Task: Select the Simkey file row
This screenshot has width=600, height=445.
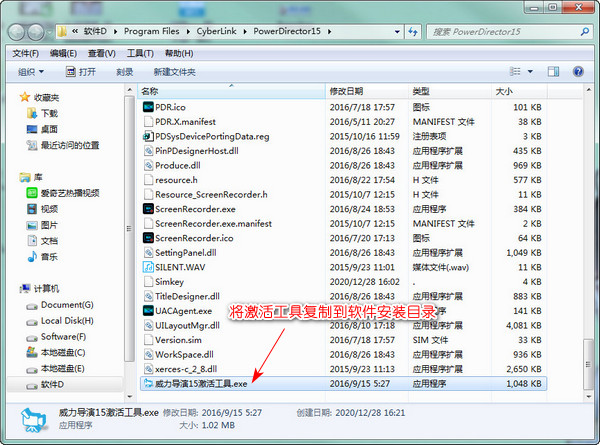Action: click(x=344, y=282)
